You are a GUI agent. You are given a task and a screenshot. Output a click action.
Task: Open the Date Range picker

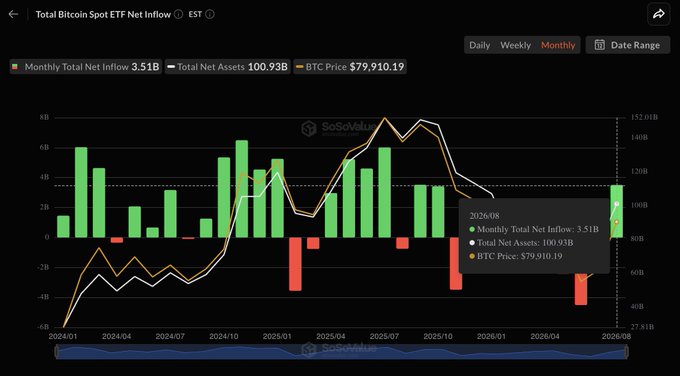pos(628,45)
